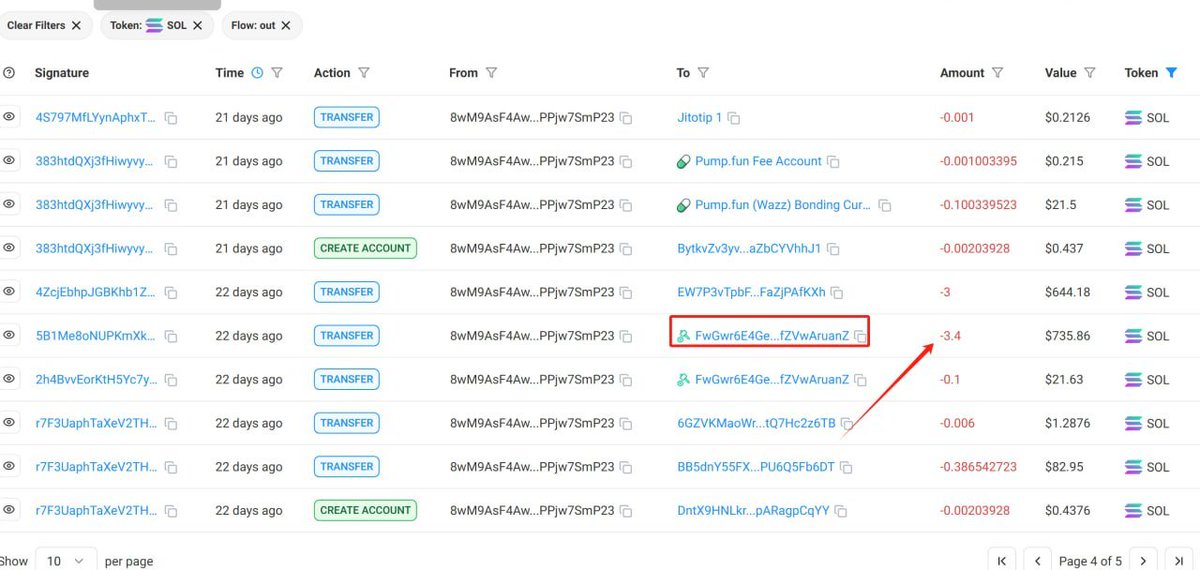Toggle eye icon for 5B1Me8oNUPKmXk row
Image resolution: width=1200 pixels, height=570 pixels.
9,335
